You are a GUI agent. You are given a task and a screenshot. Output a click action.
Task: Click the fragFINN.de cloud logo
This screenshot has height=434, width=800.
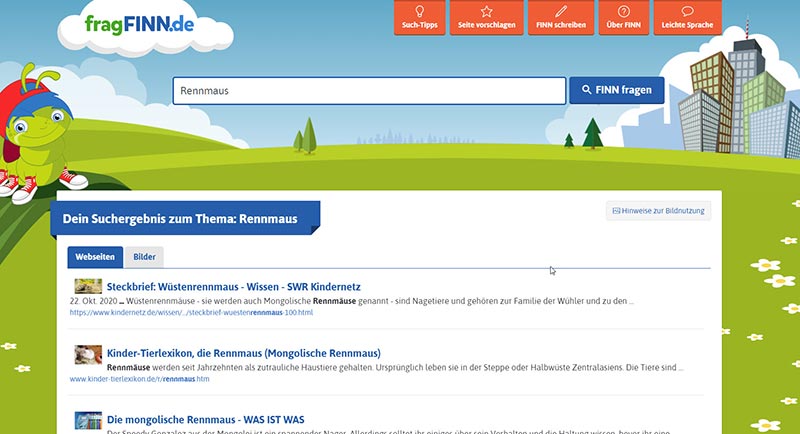[145, 27]
